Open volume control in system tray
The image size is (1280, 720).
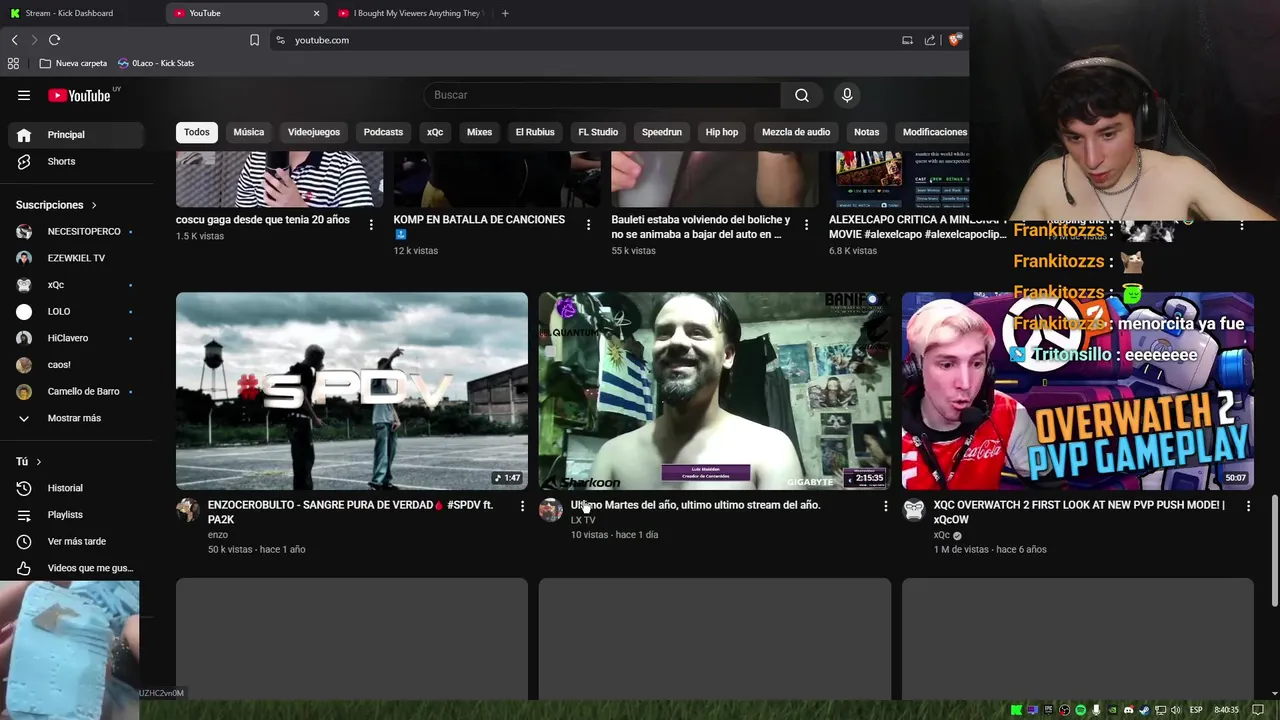tap(1176, 710)
